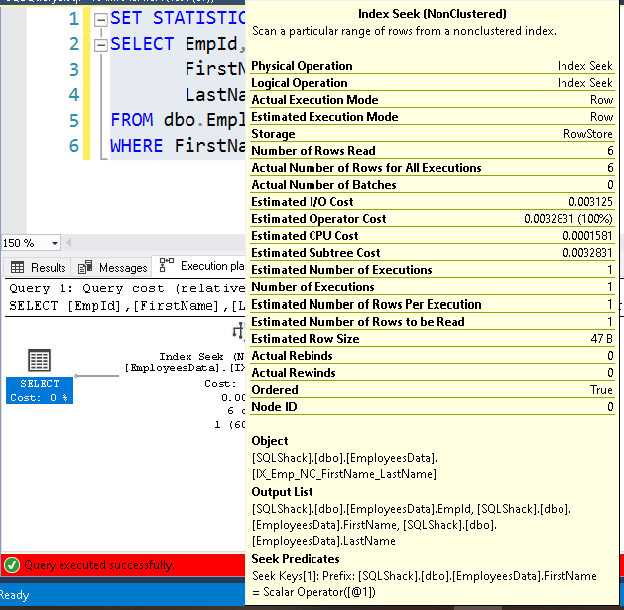Click the 'Output List' heading
Screen dimensions: 624x610
(282, 492)
